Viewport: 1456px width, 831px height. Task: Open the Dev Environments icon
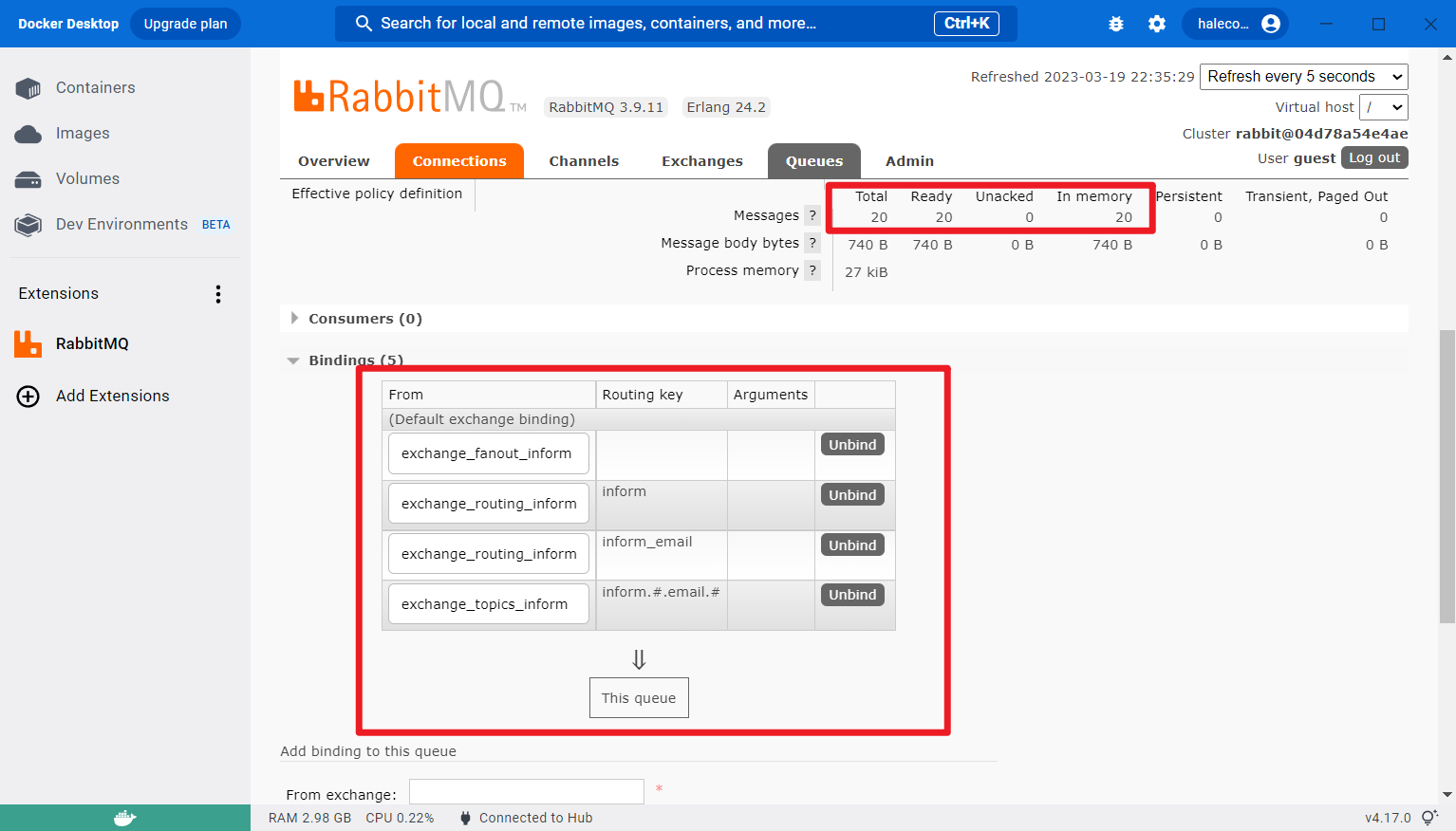pos(28,225)
